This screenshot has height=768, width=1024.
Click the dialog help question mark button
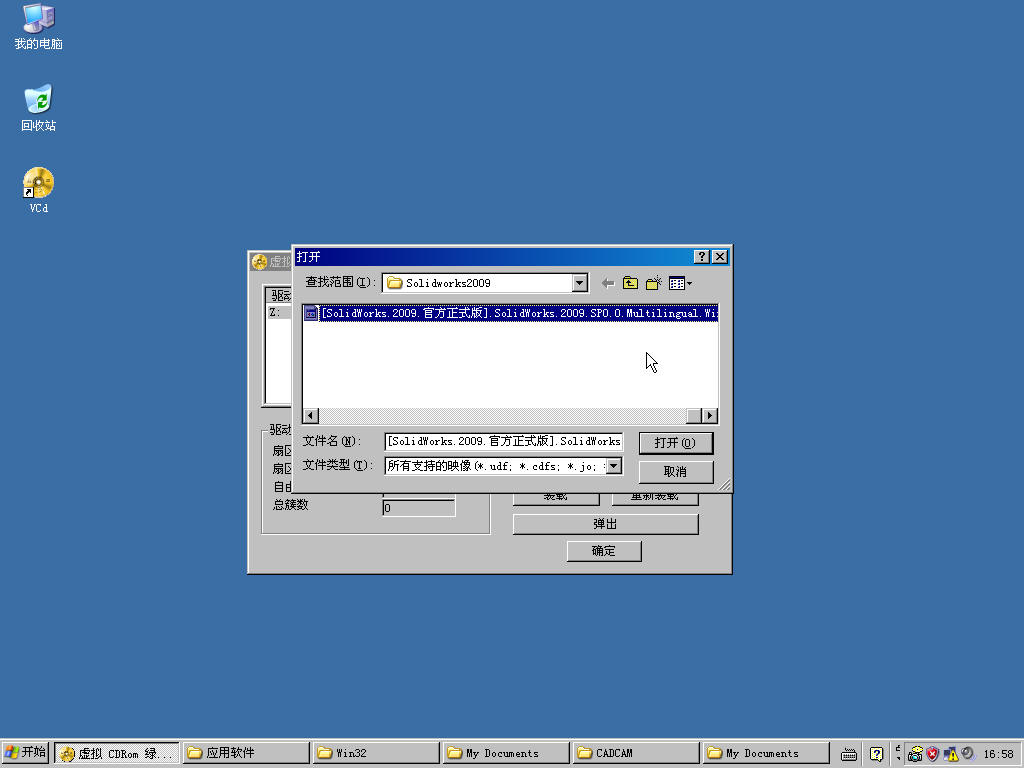click(x=701, y=257)
